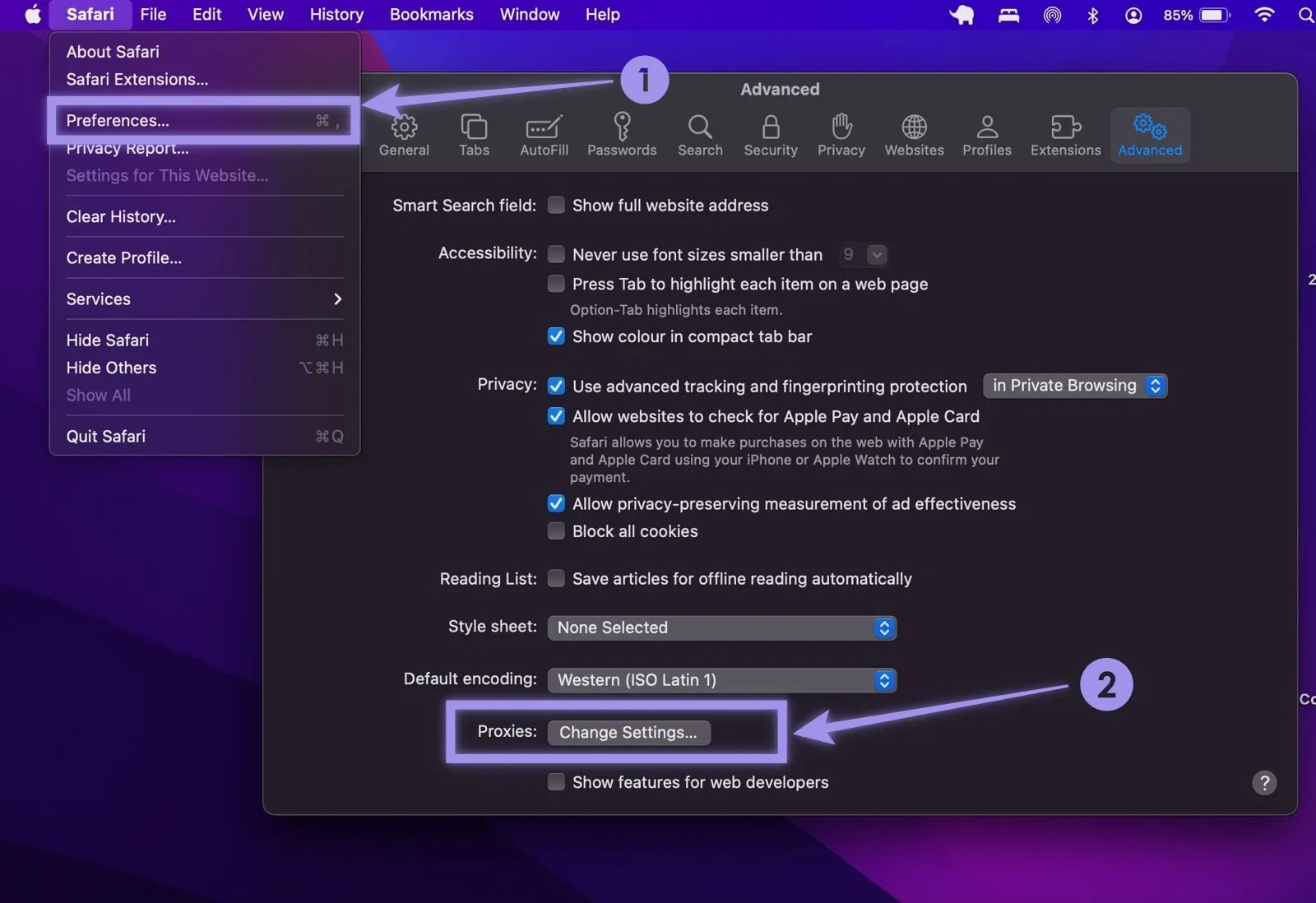
Task: Choose Hide Safari menu item
Action: pos(204,340)
